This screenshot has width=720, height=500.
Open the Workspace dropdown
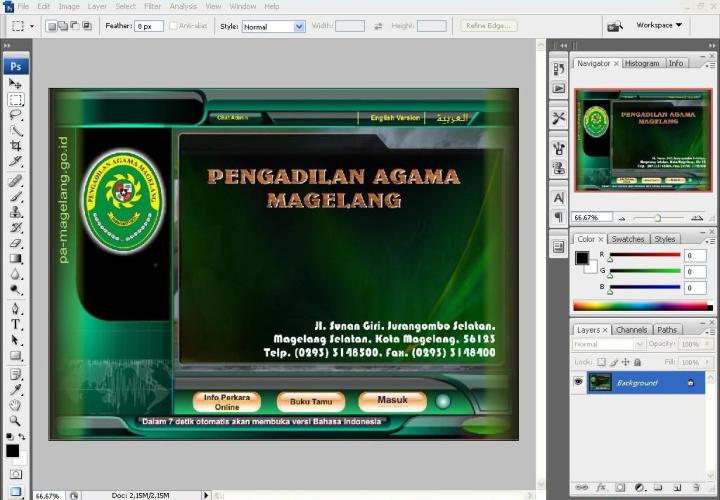click(659, 25)
